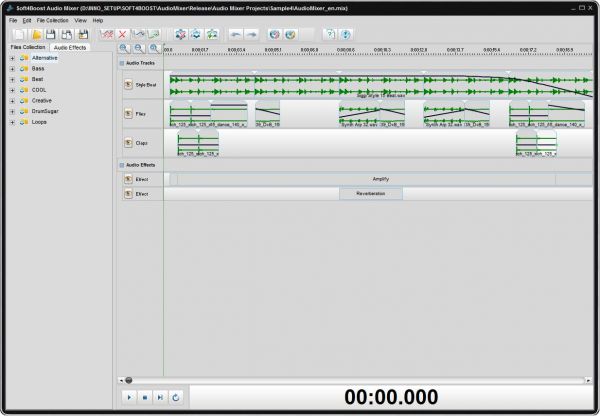Click the second globe icon in the toolbar
Image resolution: width=600 pixels, height=416 pixels.
pyautogui.click(x=290, y=34)
